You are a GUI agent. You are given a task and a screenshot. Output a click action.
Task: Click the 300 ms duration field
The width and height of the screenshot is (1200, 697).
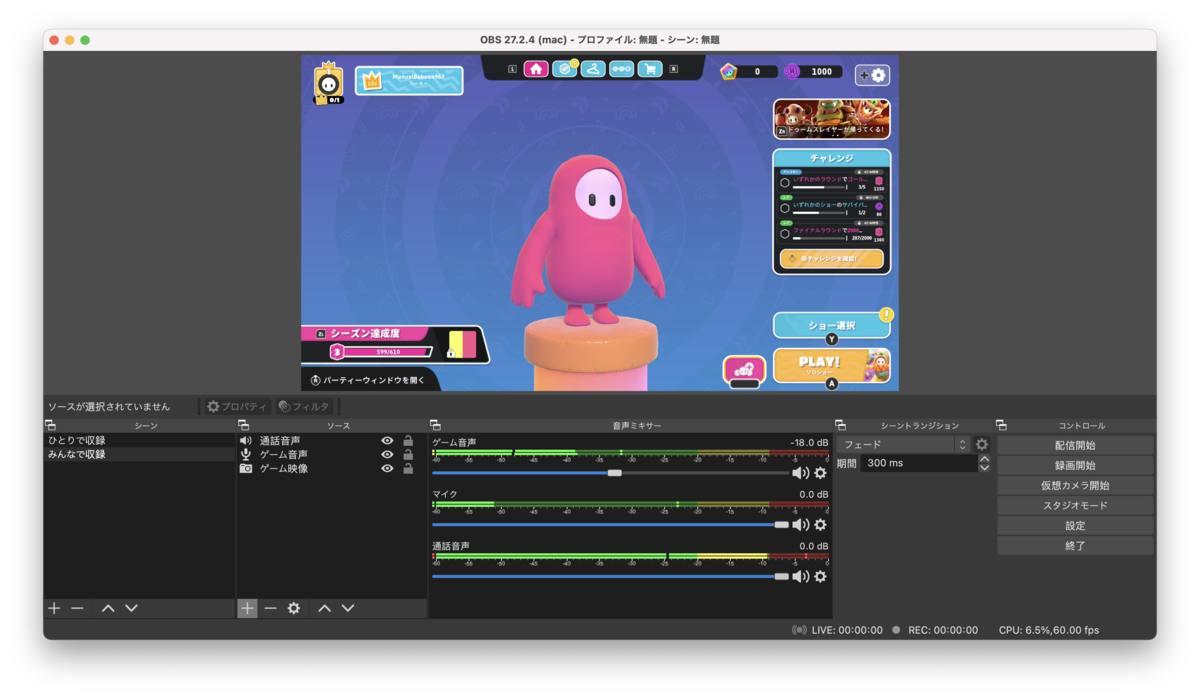(x=919, y=464)
